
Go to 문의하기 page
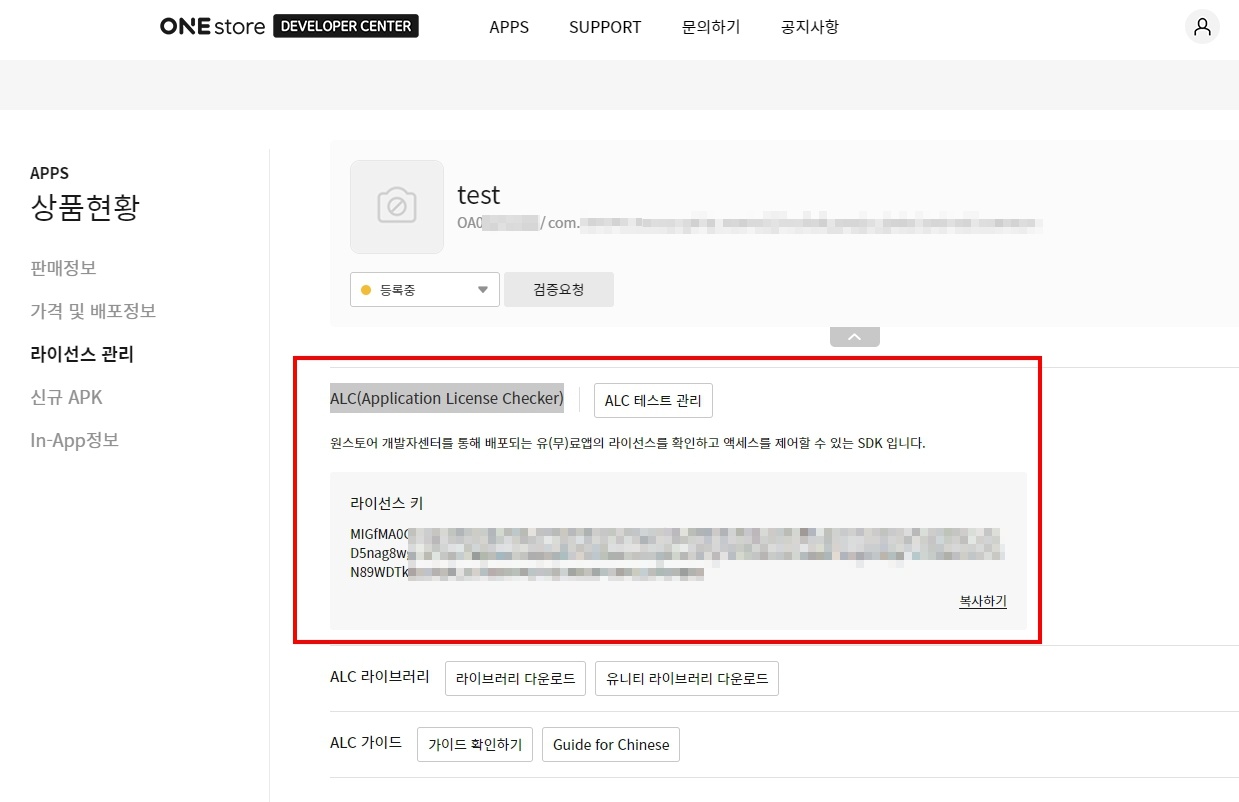(x=711, y=27)
